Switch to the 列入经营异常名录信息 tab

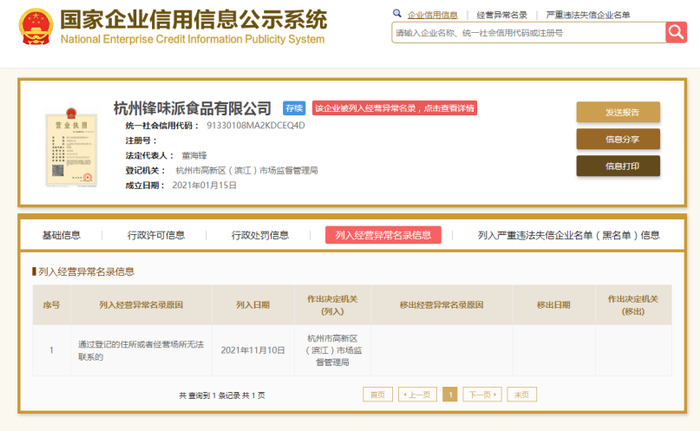[383, 235]
